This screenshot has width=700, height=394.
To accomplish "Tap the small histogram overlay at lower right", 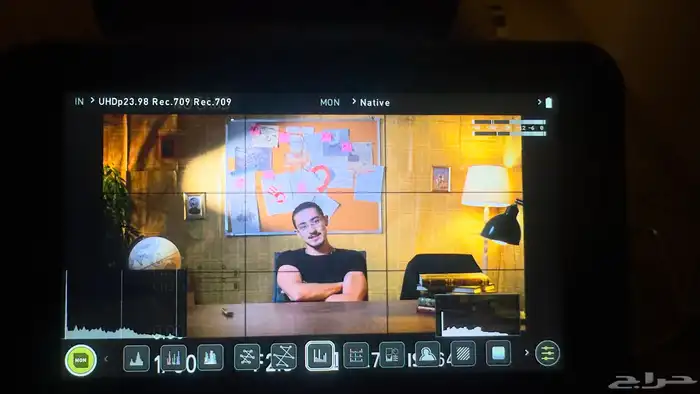I will point(478,315).
